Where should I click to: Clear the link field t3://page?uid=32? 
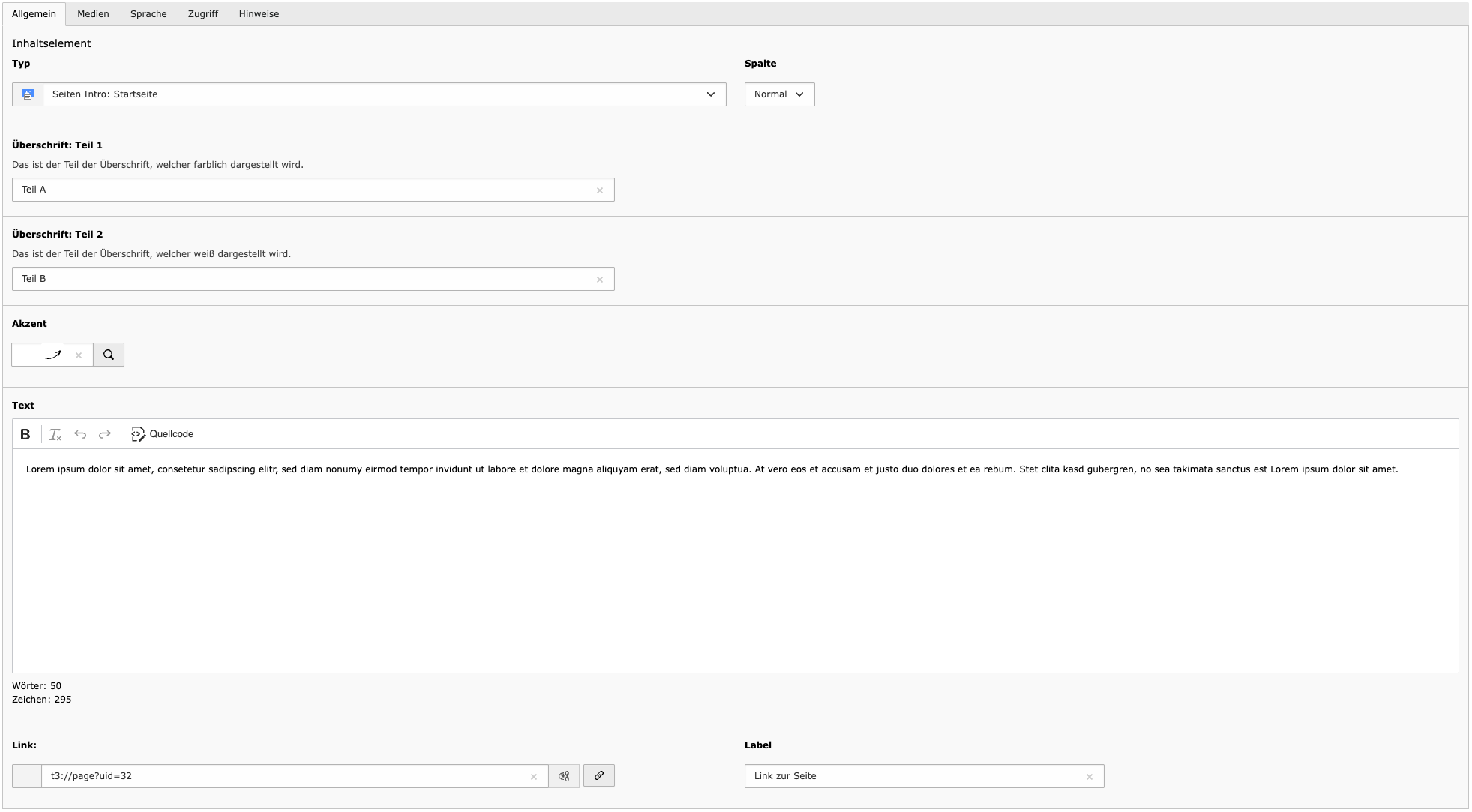tap(534, 777)
